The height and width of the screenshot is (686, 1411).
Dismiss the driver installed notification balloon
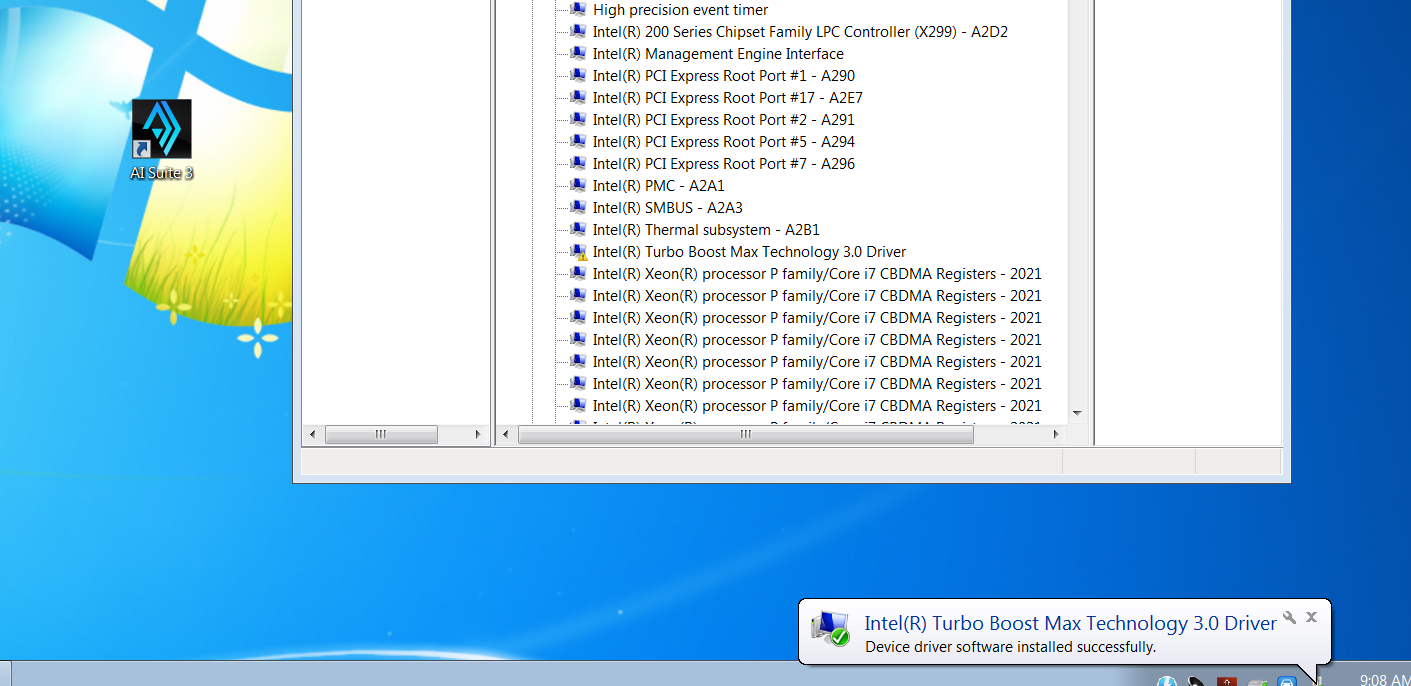pos(1312,618)
